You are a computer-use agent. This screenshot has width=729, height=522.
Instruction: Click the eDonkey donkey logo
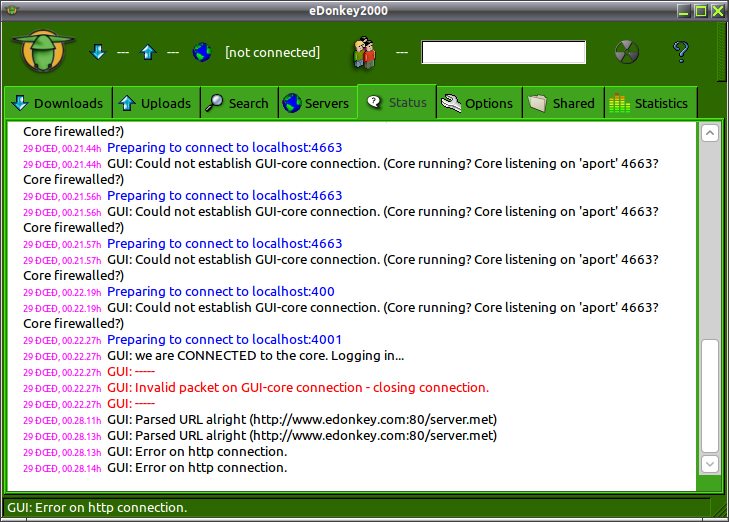click(x=43, y=51)
